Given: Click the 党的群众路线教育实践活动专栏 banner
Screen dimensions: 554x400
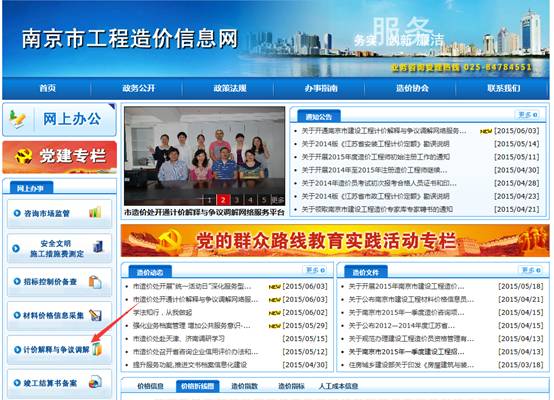Looking at the screenshot, I should [x=335, y=241].
